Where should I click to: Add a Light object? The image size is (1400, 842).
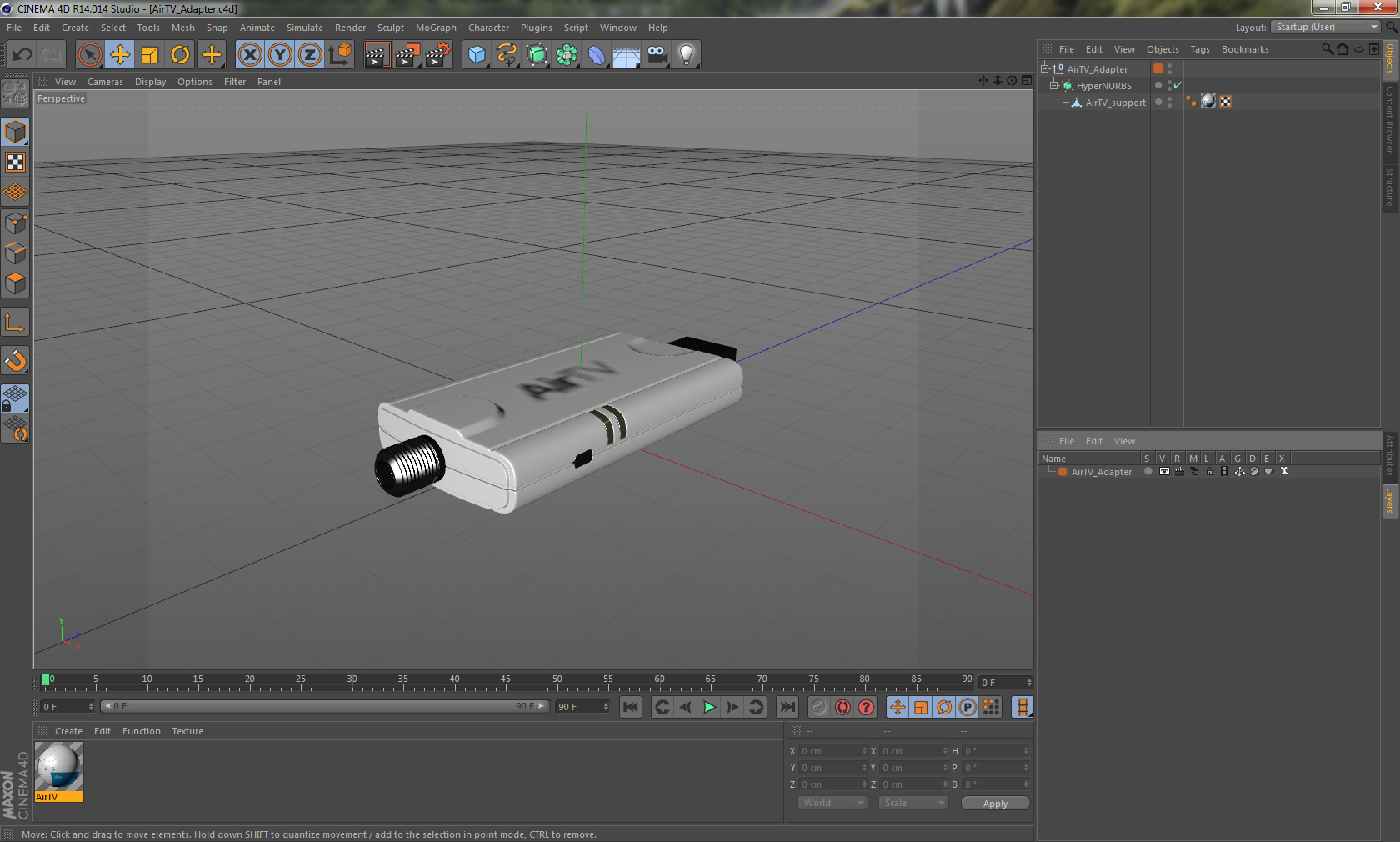coord(687,55)
